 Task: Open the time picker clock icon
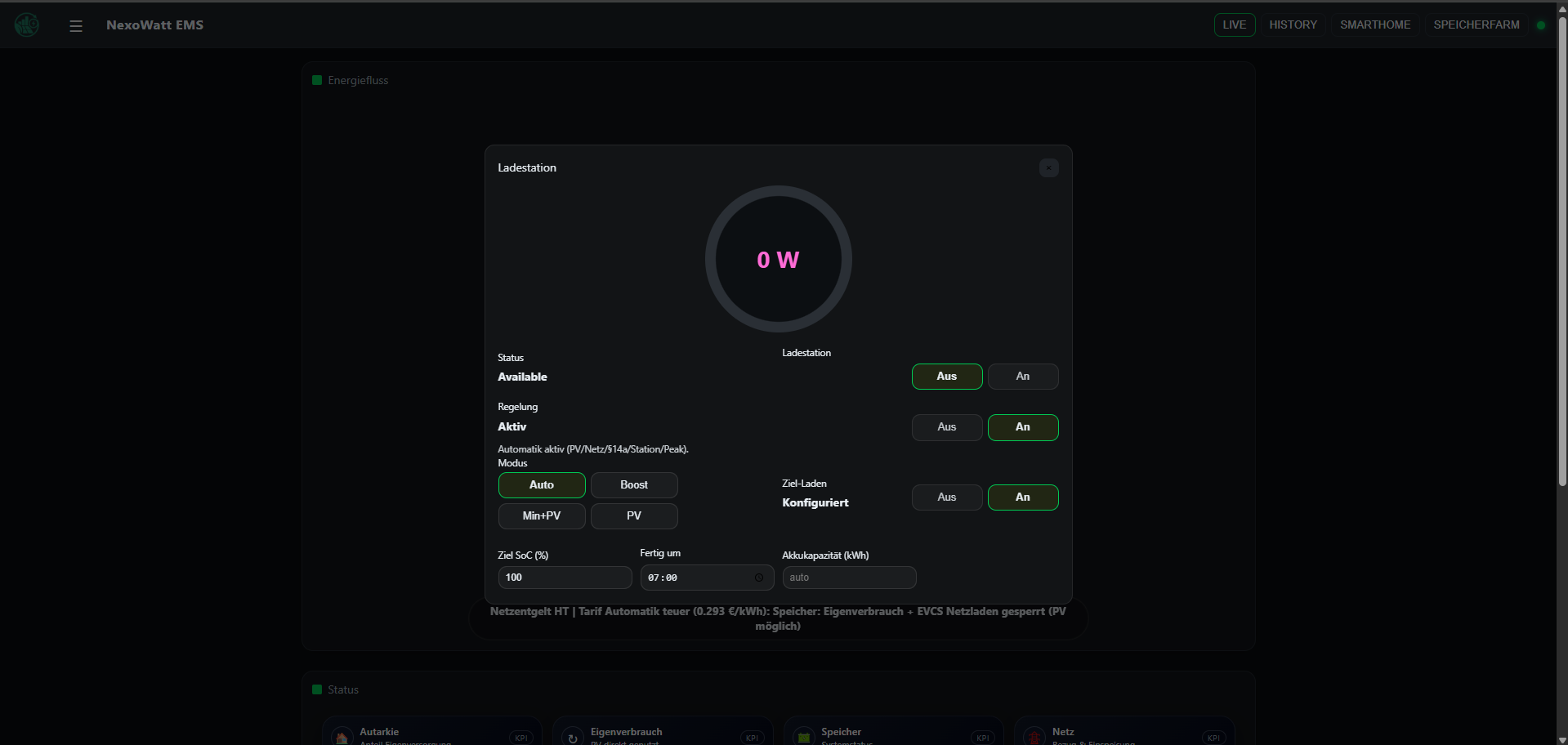click(x=758, y=578)
